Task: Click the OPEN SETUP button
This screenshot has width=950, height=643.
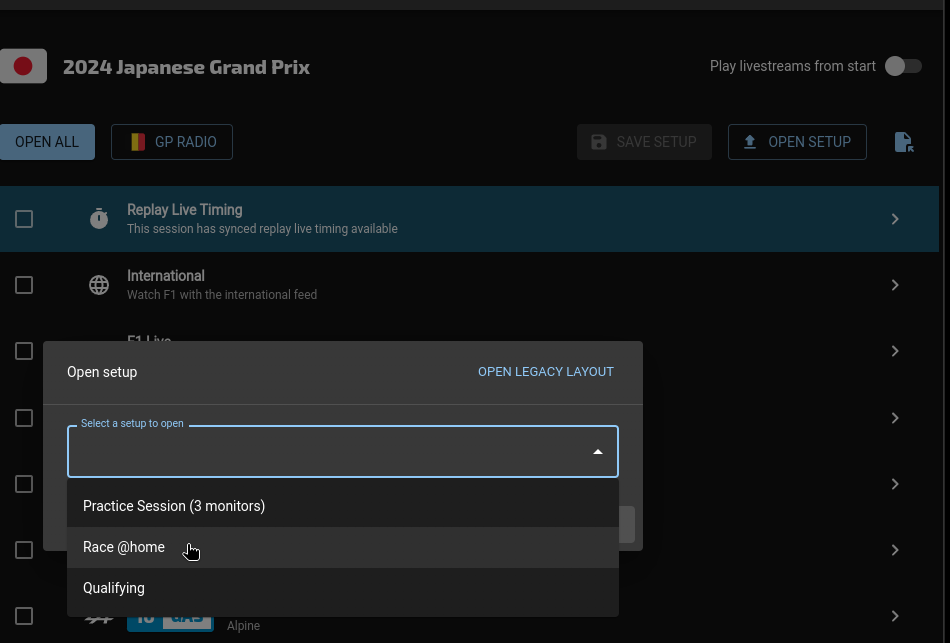Action: pyautogui.click(x=797, y=142)
